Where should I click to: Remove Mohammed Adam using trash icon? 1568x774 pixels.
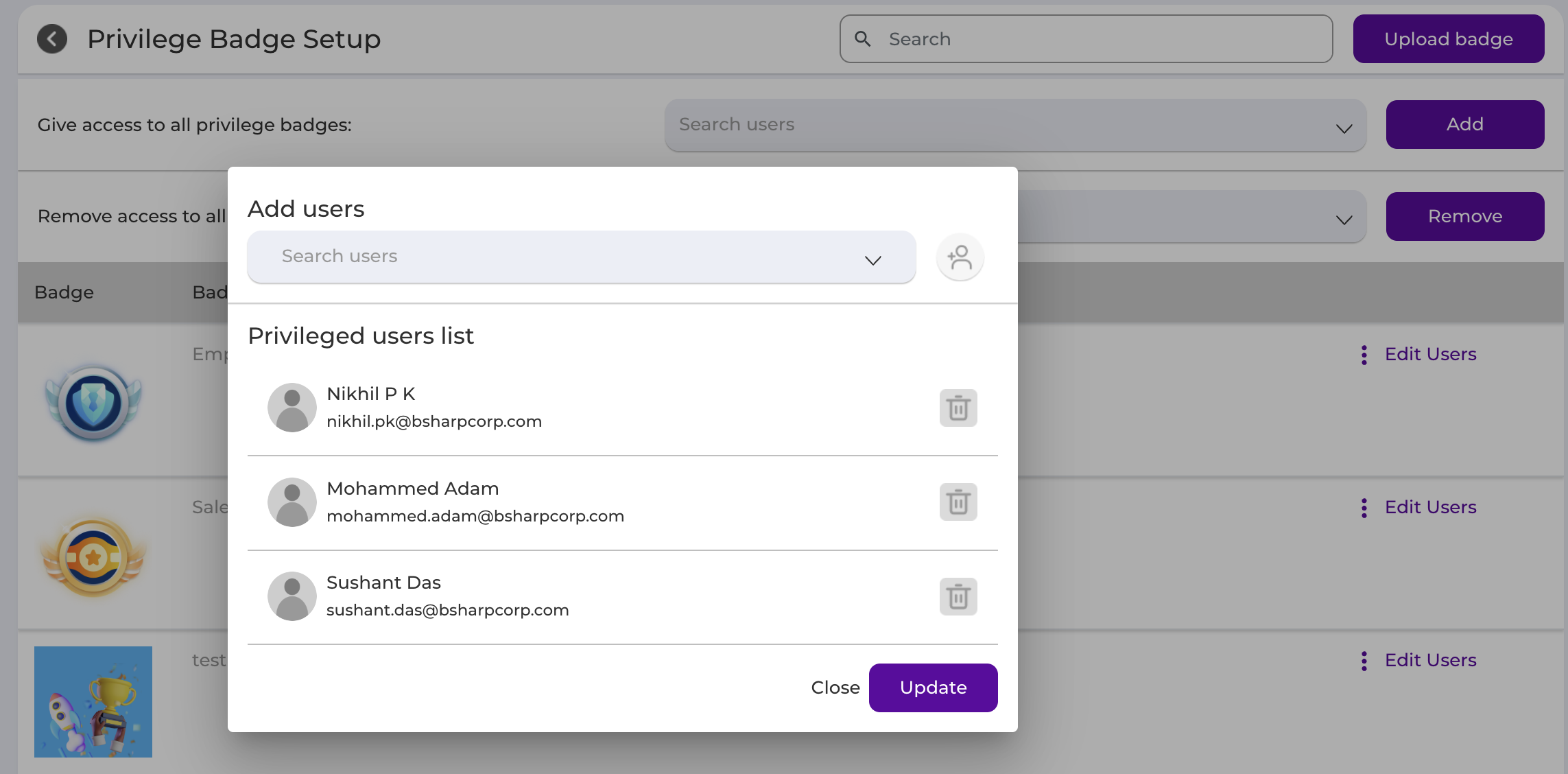pyautogui.click(x=958, y=502)
